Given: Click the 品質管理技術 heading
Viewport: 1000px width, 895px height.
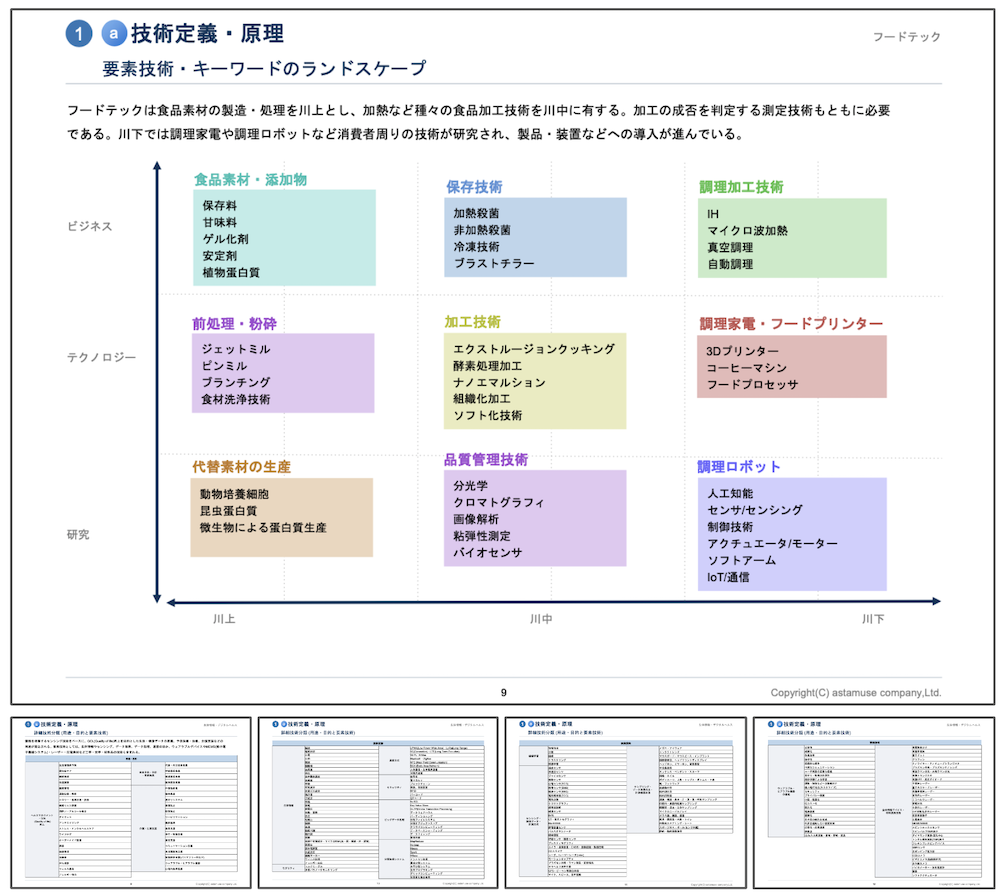Looking at the screenshot, I should 486,460.
